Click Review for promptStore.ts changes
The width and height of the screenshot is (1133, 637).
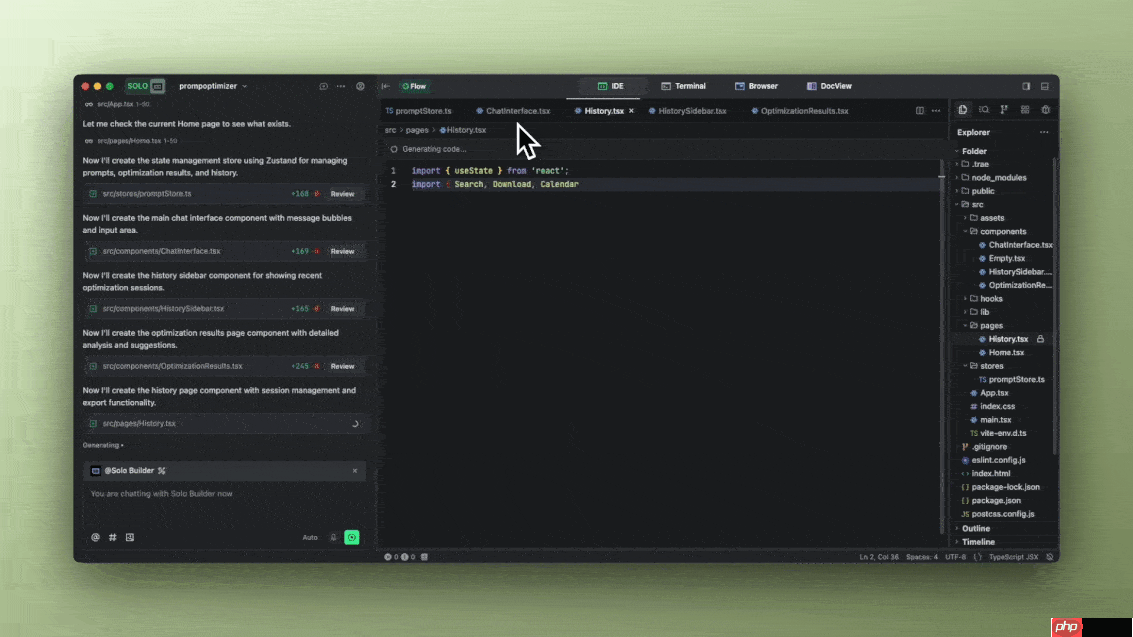coord(342,194)
